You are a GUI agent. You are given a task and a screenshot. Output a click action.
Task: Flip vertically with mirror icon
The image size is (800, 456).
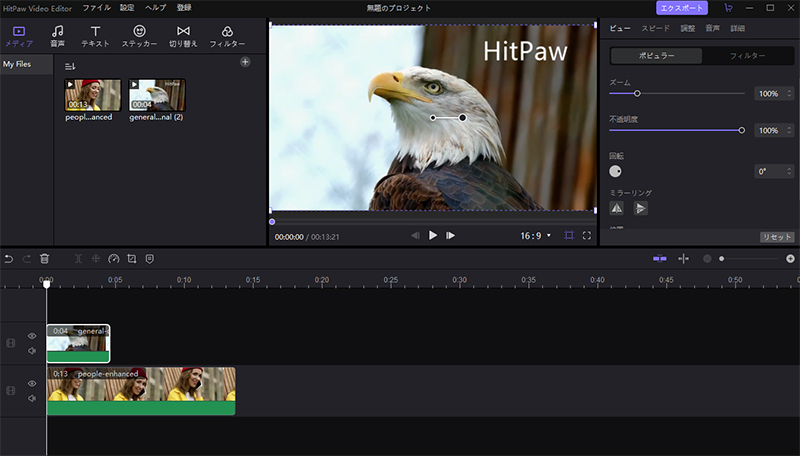640,208
